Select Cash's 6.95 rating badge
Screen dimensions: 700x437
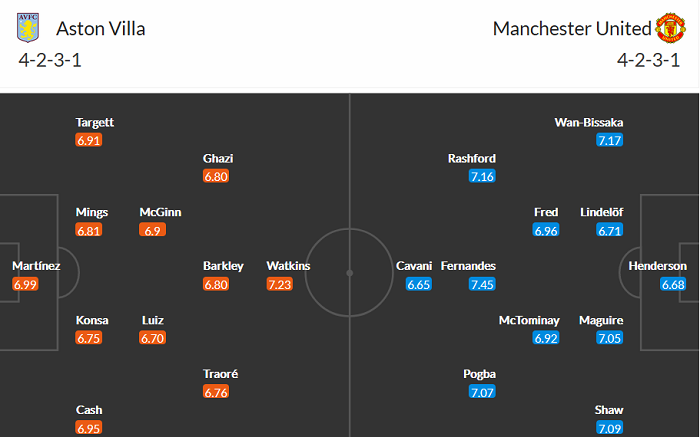[x=89, y=428]
